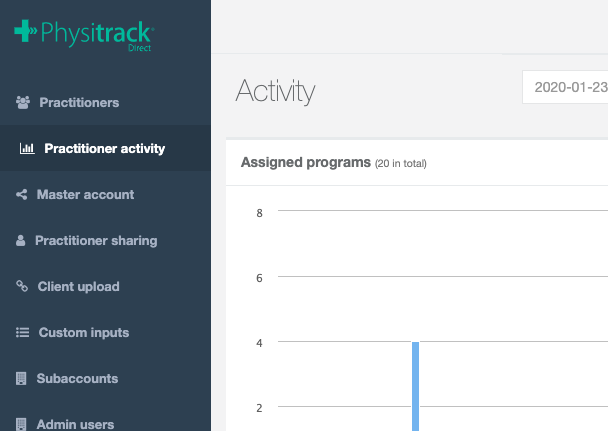The height and width of the screenshot is (431, 608).
Task: Open Practitioner sharing section
Action: coord(96,241)
